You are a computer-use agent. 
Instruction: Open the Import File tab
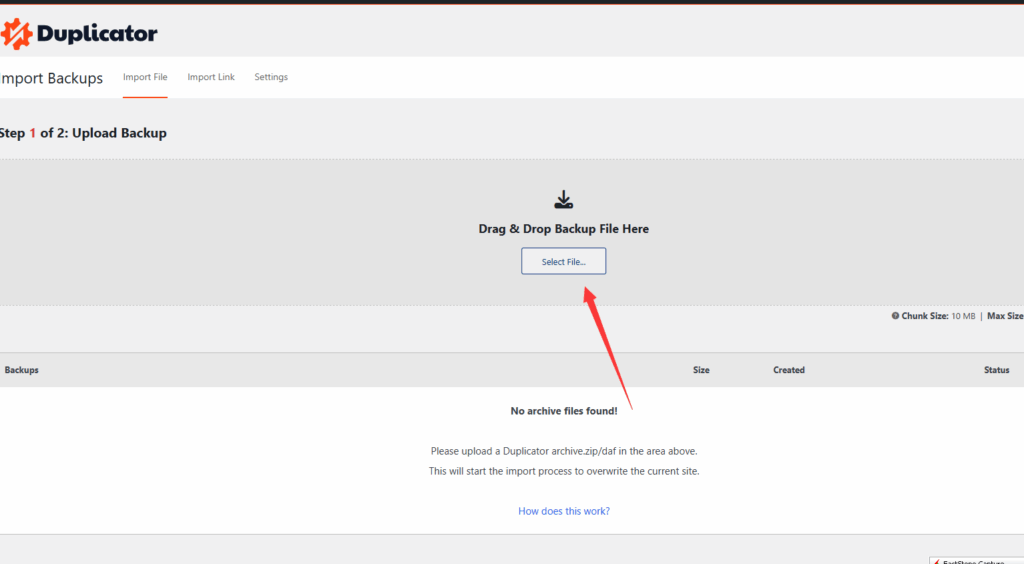click(145, 77)
